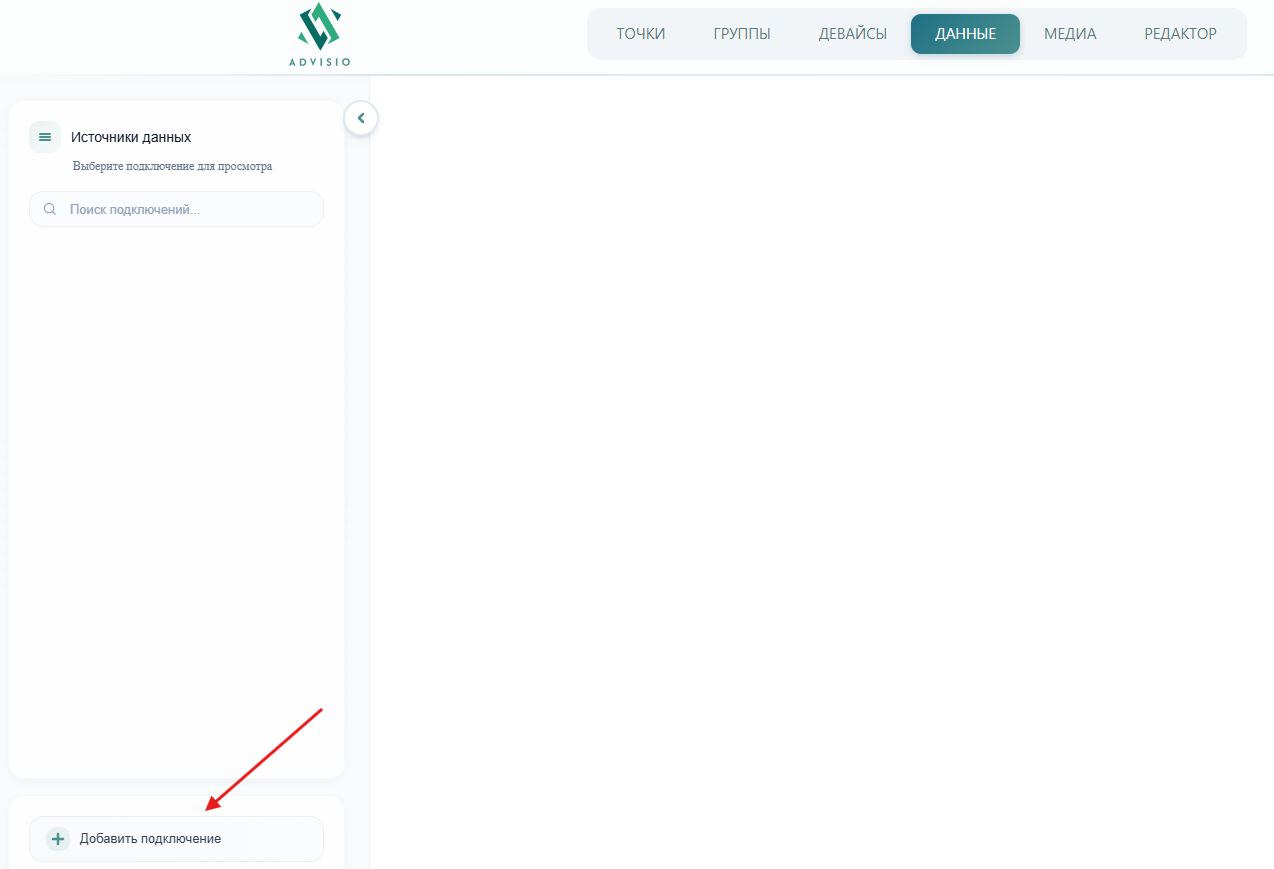Click the vertical divider beside the sidebar

click(x=369, y=500)
